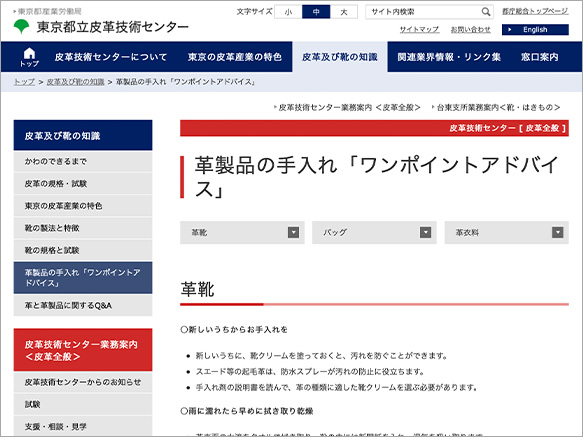Open sidebar 東京の皮革産業の特色 item

pos(83,206)
